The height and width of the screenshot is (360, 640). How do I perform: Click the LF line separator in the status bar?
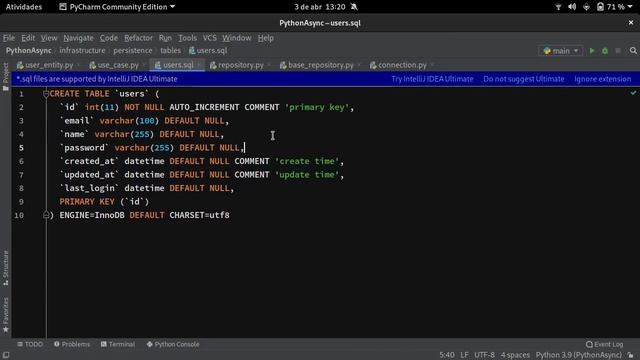tap(464, 355)
